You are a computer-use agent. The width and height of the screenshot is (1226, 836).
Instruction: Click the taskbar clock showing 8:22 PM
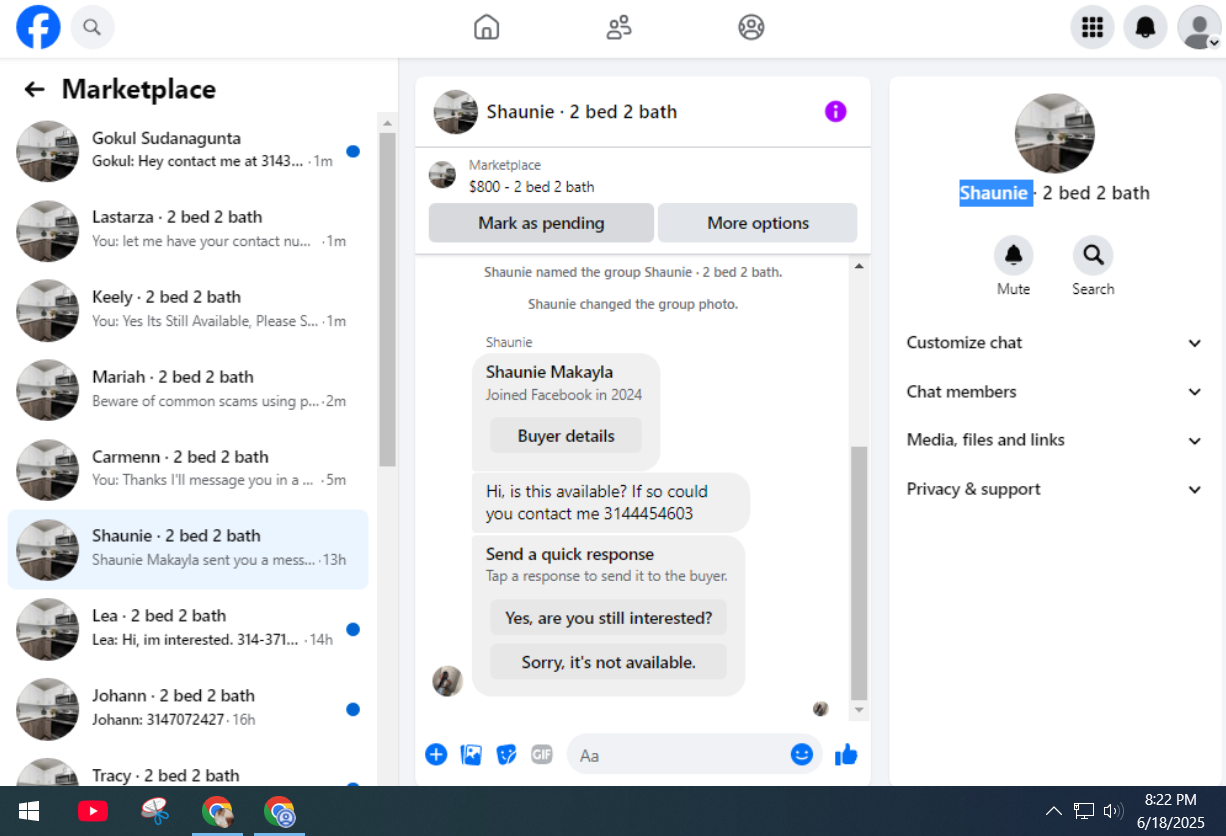tap(1170, 811)
